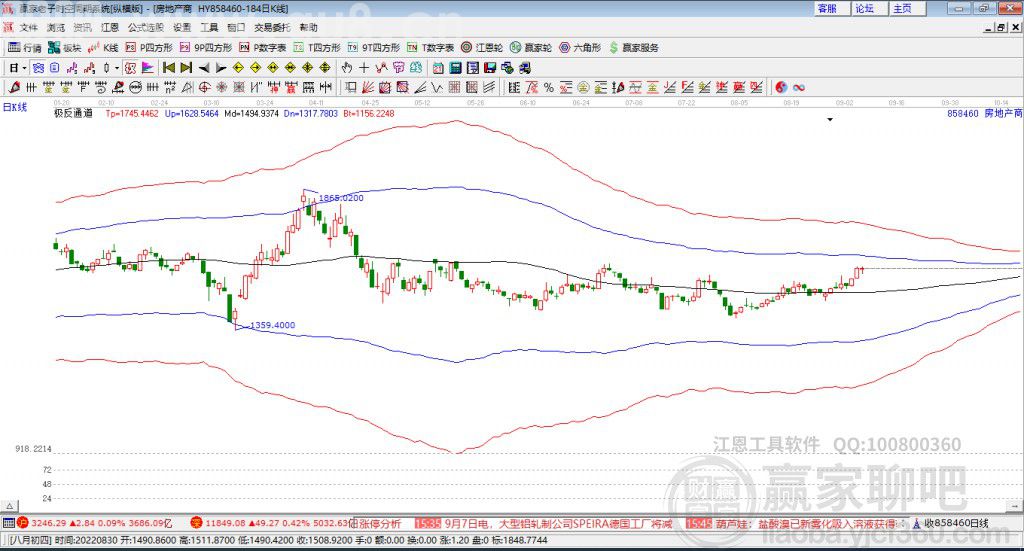Open the 板块 sector panel
1024x551 pixels.
point(65,48)
